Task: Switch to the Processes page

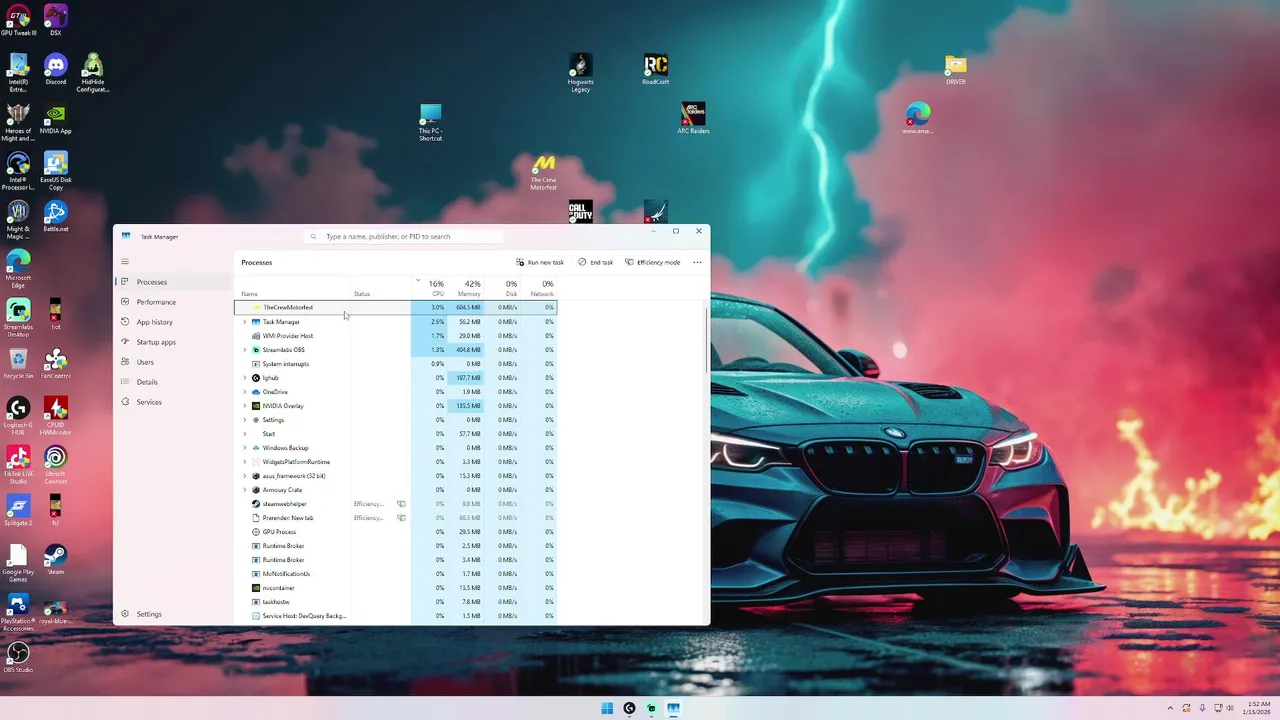Action: click(173, 282)
